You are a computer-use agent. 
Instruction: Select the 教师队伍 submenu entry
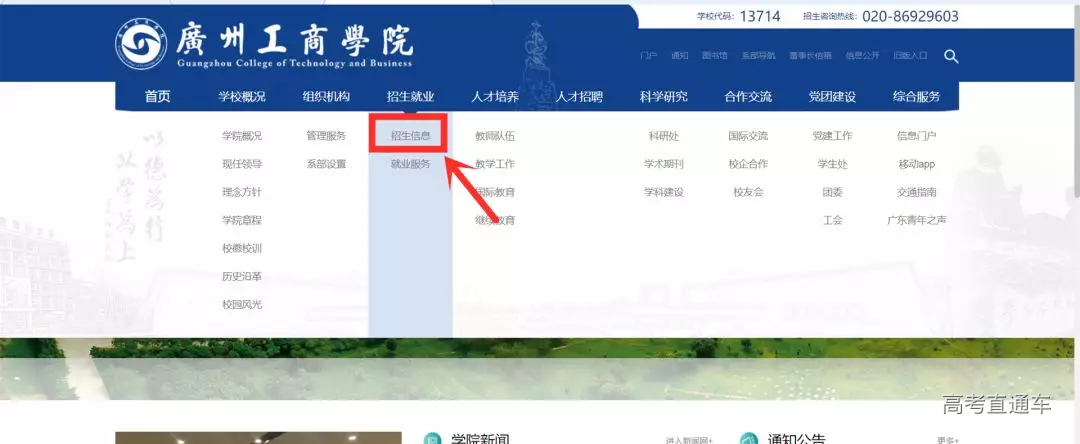coord(495,135)
